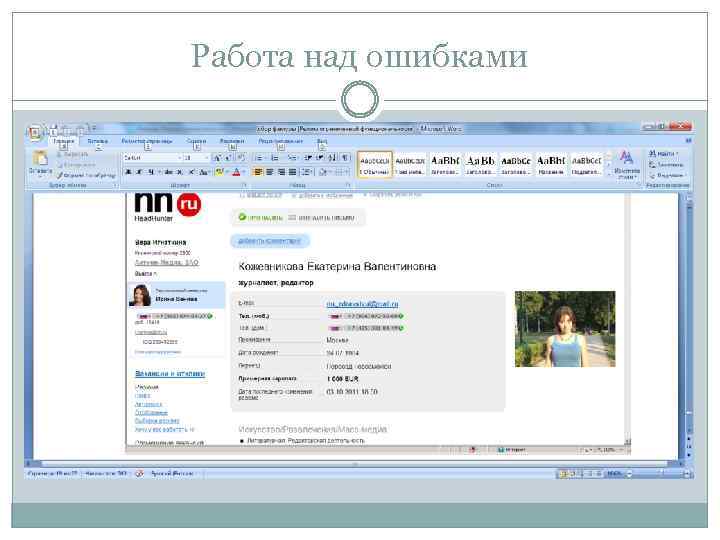Image resolution: width=720 pixels, height=540 pixels.
Task: Open the Change Case dropdown
Action: click(x=205, y=172)
